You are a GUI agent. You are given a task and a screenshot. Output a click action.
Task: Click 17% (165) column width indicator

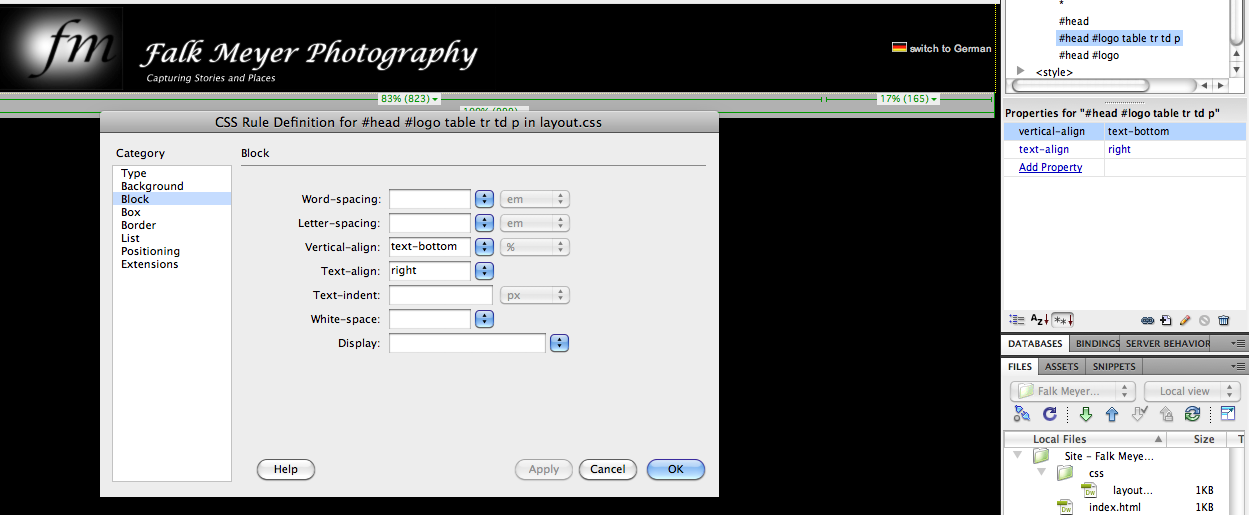[x=908, y=99]
